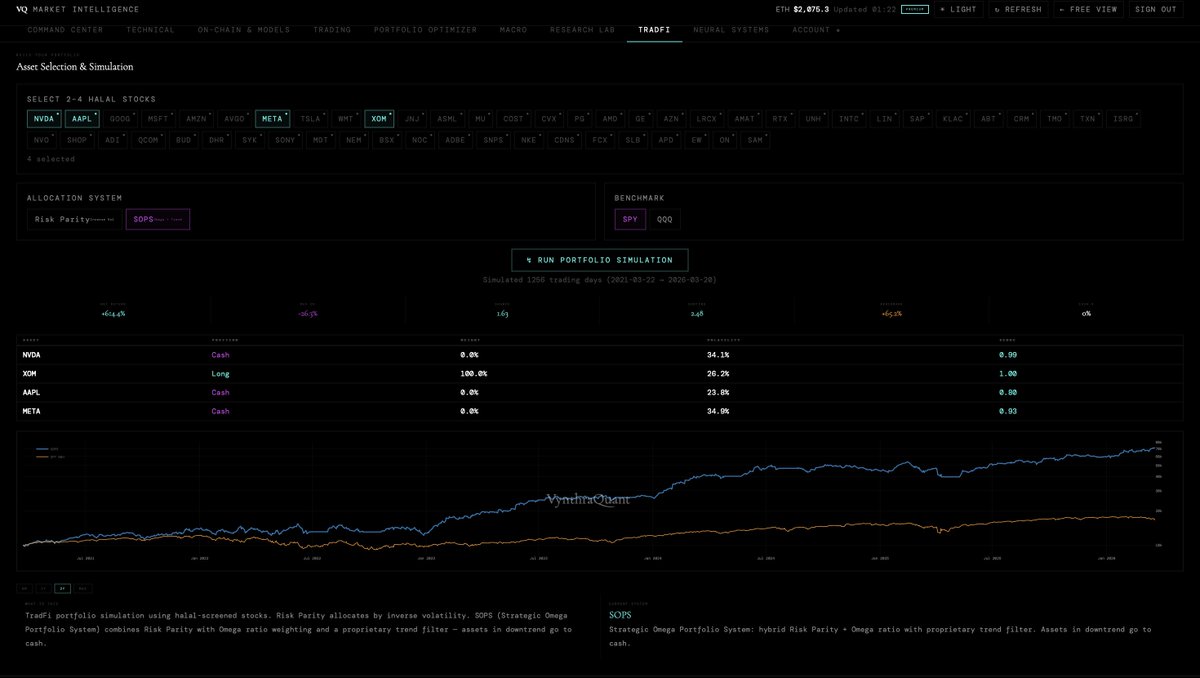Image resolution: width=1200 pixels, height=678 pixels.
Task: Deselect the AAPL stock chip
Action: click(82, 119)
